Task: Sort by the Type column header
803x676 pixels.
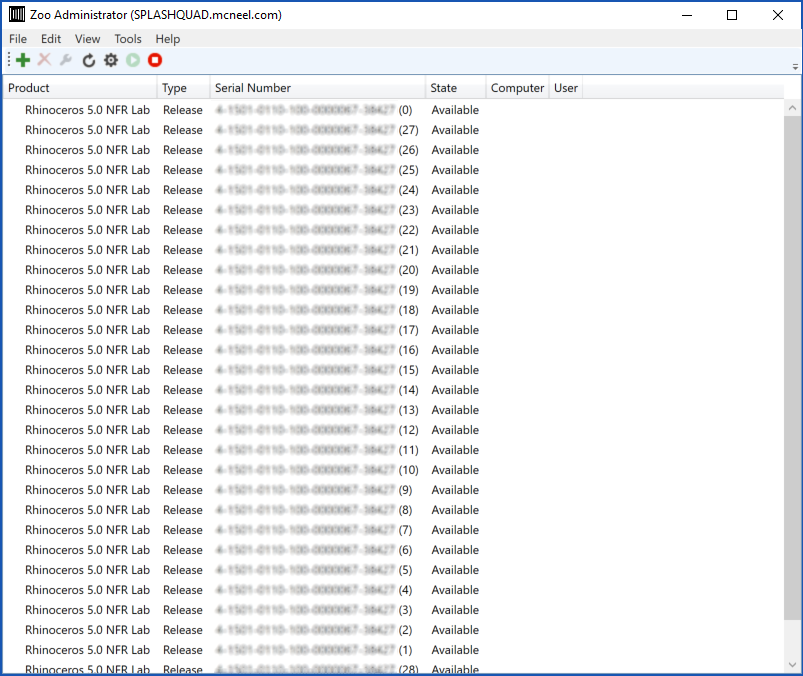Action: point(183,88)
